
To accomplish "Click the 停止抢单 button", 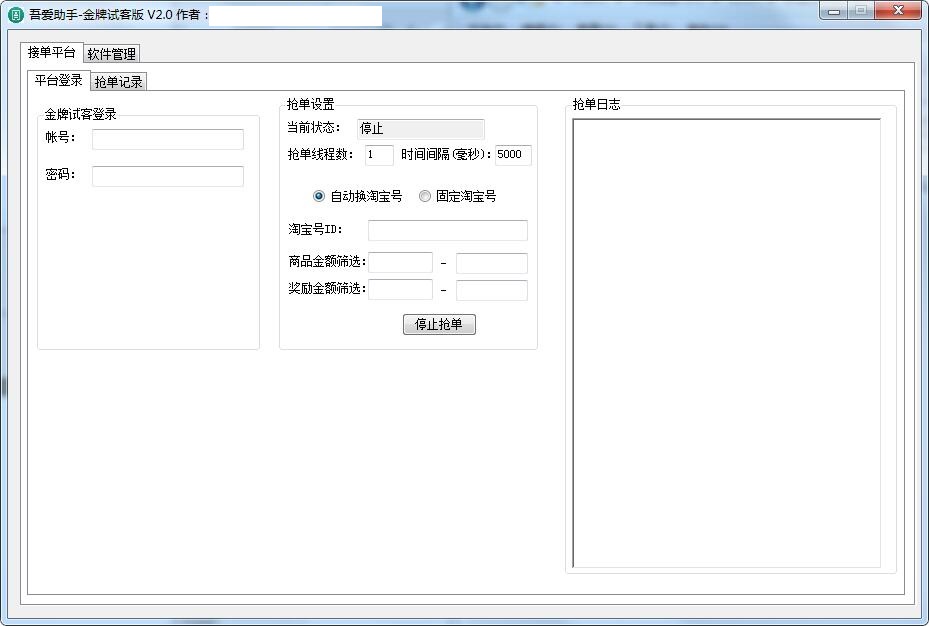I will click(x=439, y=324).
